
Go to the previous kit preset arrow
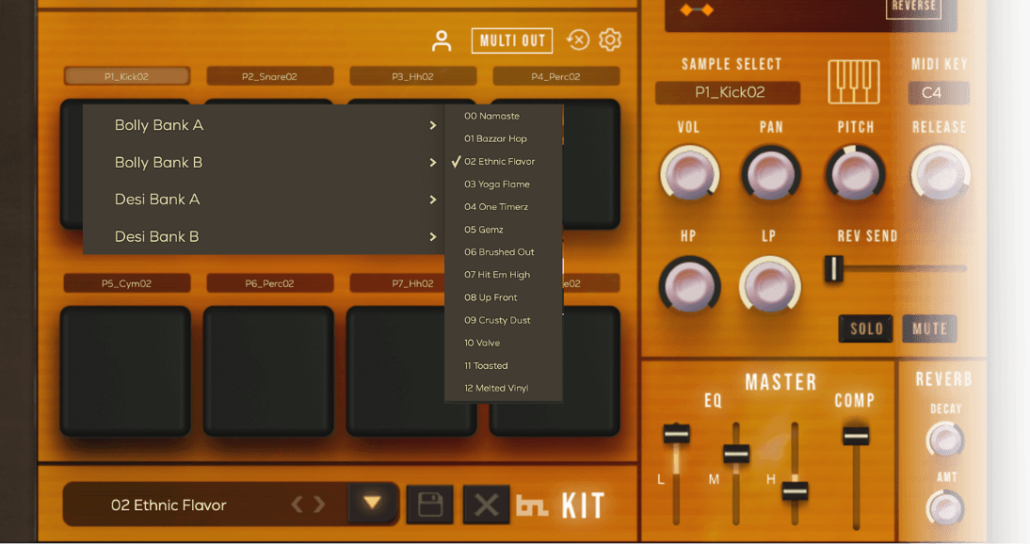pos(297,505)
